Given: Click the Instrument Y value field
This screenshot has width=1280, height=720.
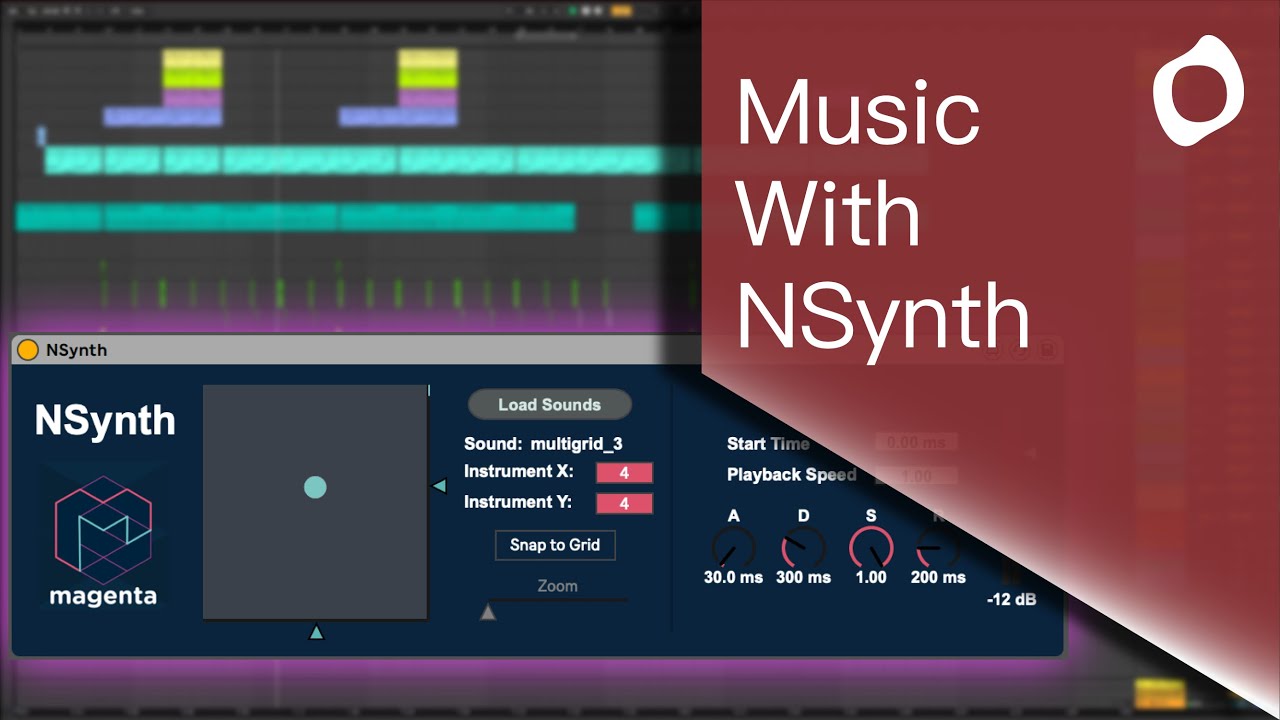Looking at the screenshot, I should click(624, 504).
